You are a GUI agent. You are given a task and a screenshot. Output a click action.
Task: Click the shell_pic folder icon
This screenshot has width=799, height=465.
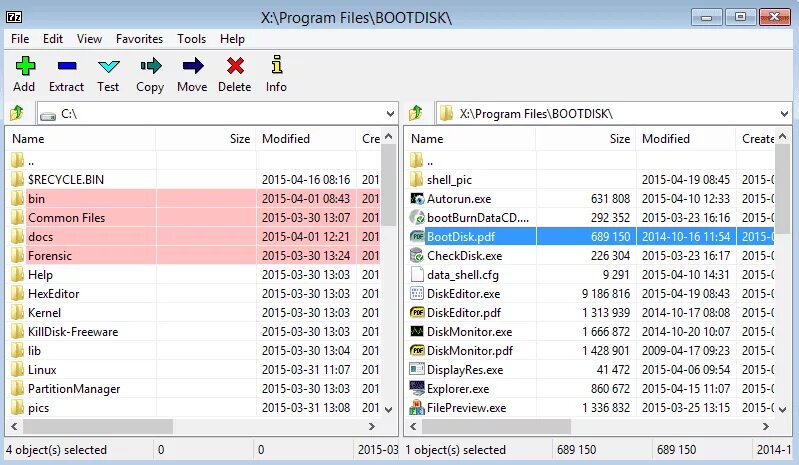[x=417, y=179]
